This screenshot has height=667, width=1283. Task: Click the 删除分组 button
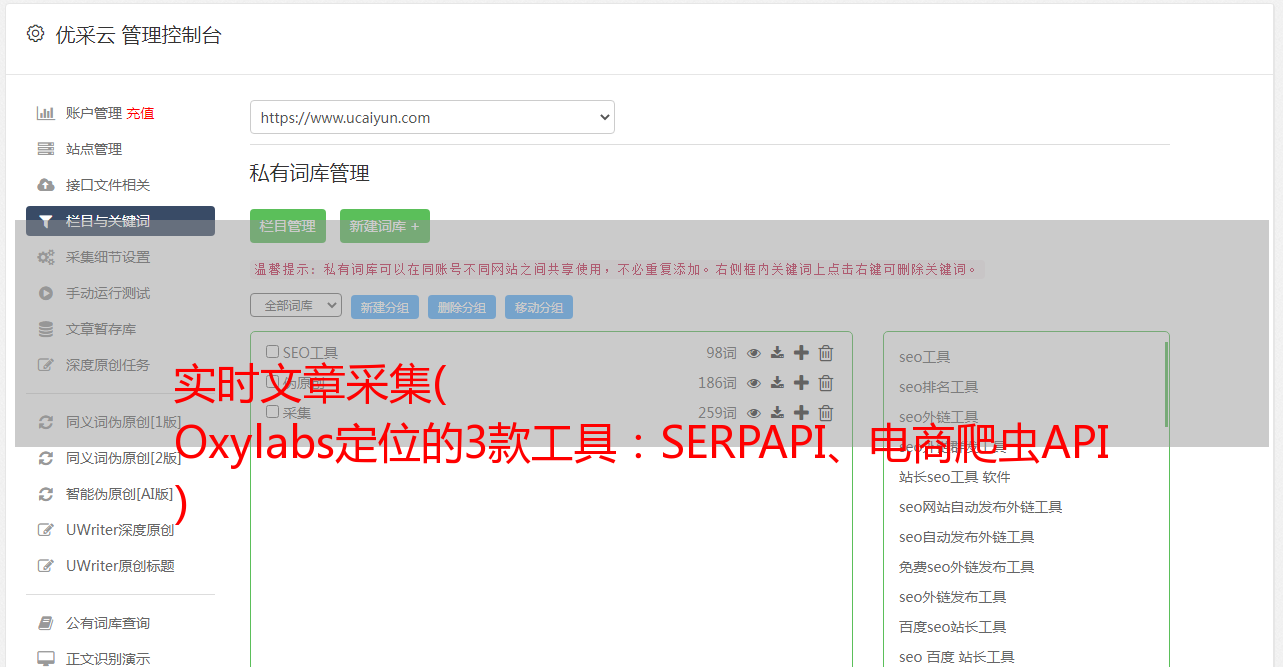tap(462, 307)
